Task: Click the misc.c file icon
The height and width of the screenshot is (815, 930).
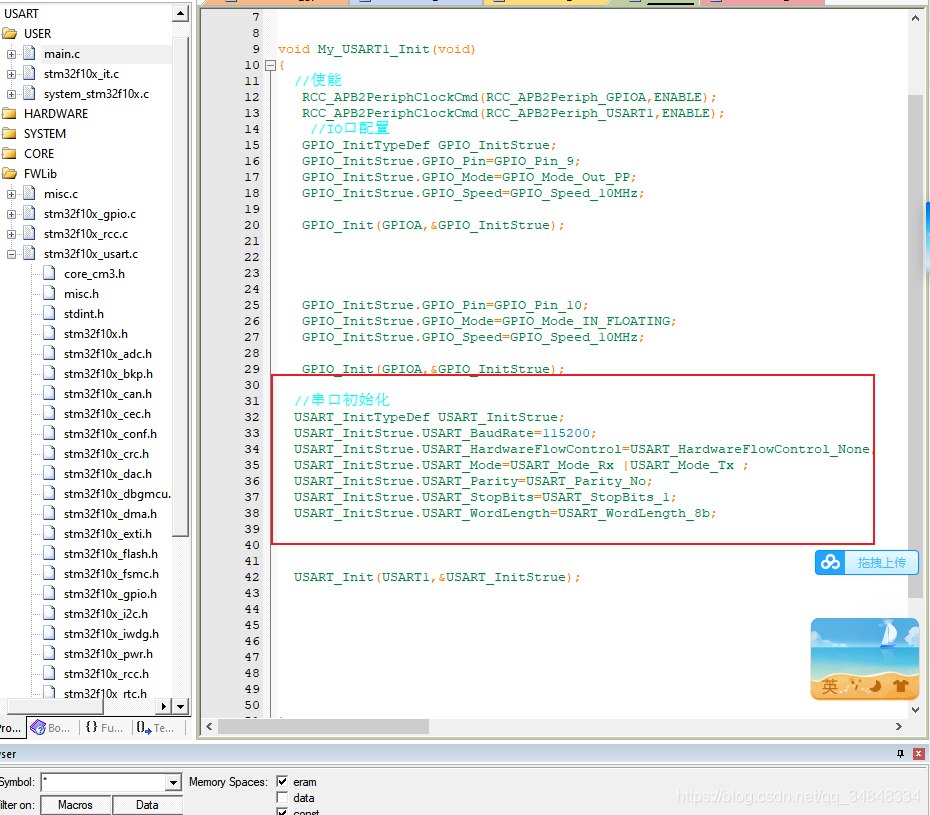Action: pyautogui.click(x=30, y=193)
